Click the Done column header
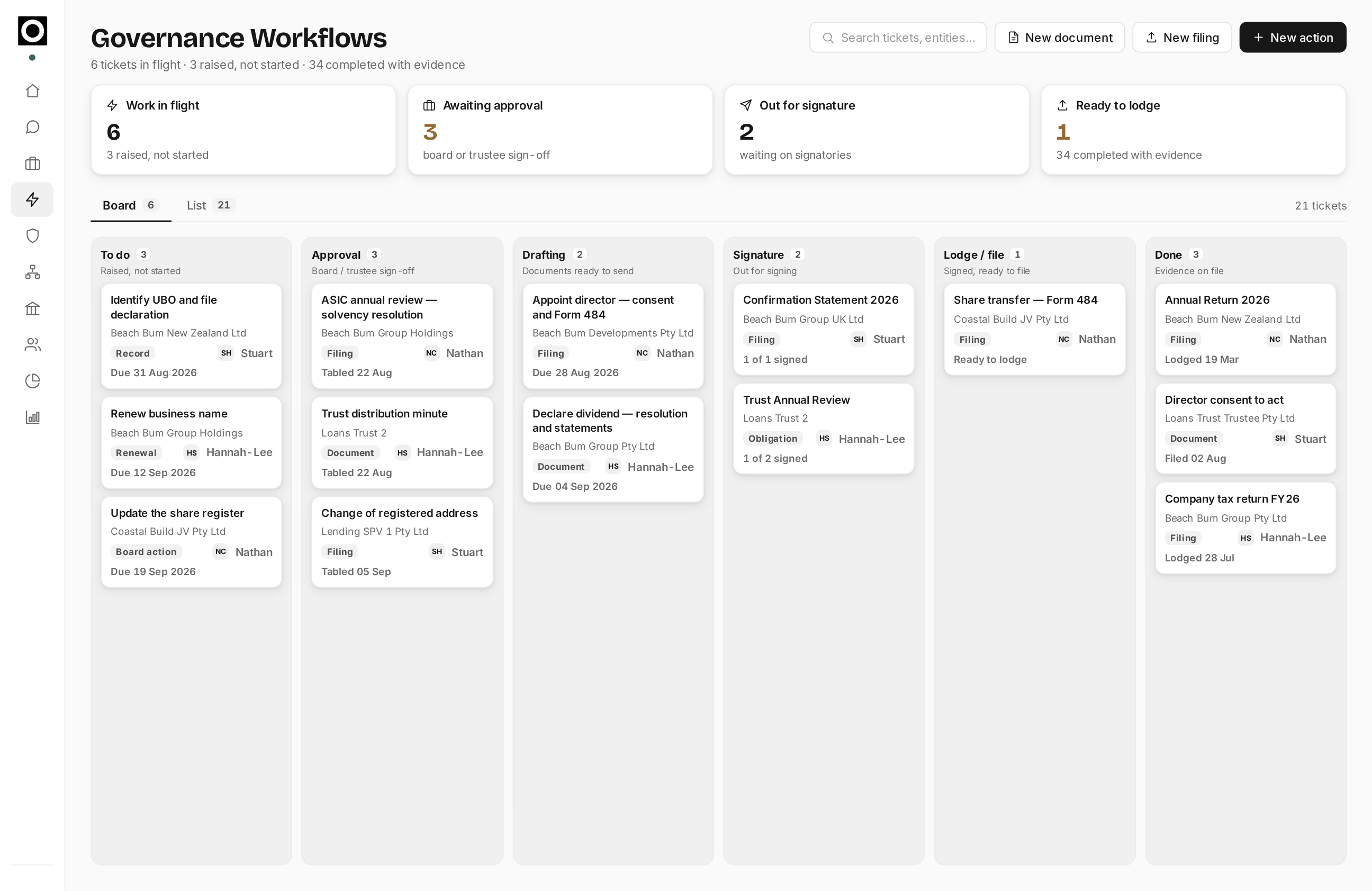1372x891 pixels. point(1168,254)
